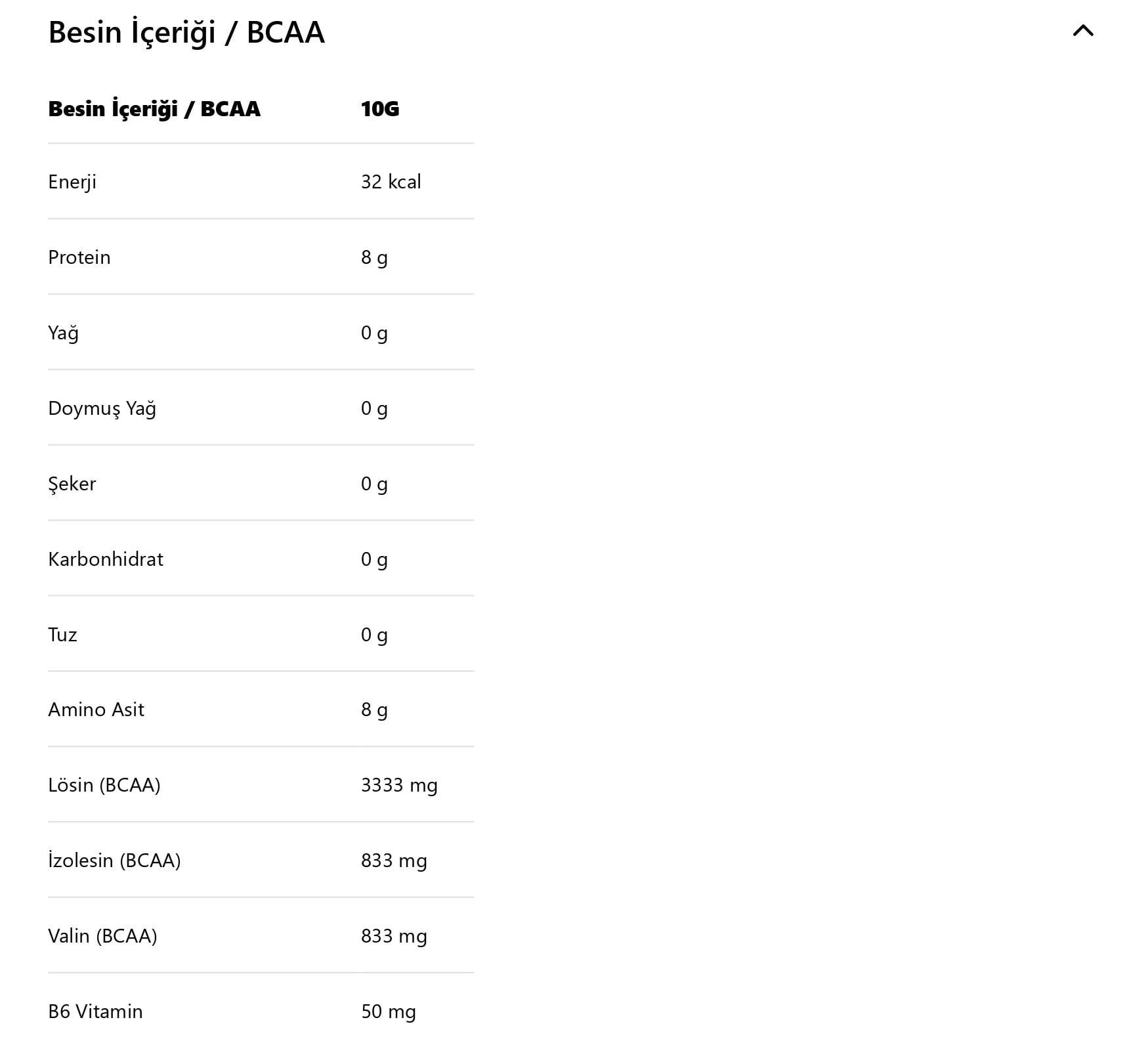This screenshot has height=1043, width=1148.
Task: Click the Şeker row label
Action: 72,484
